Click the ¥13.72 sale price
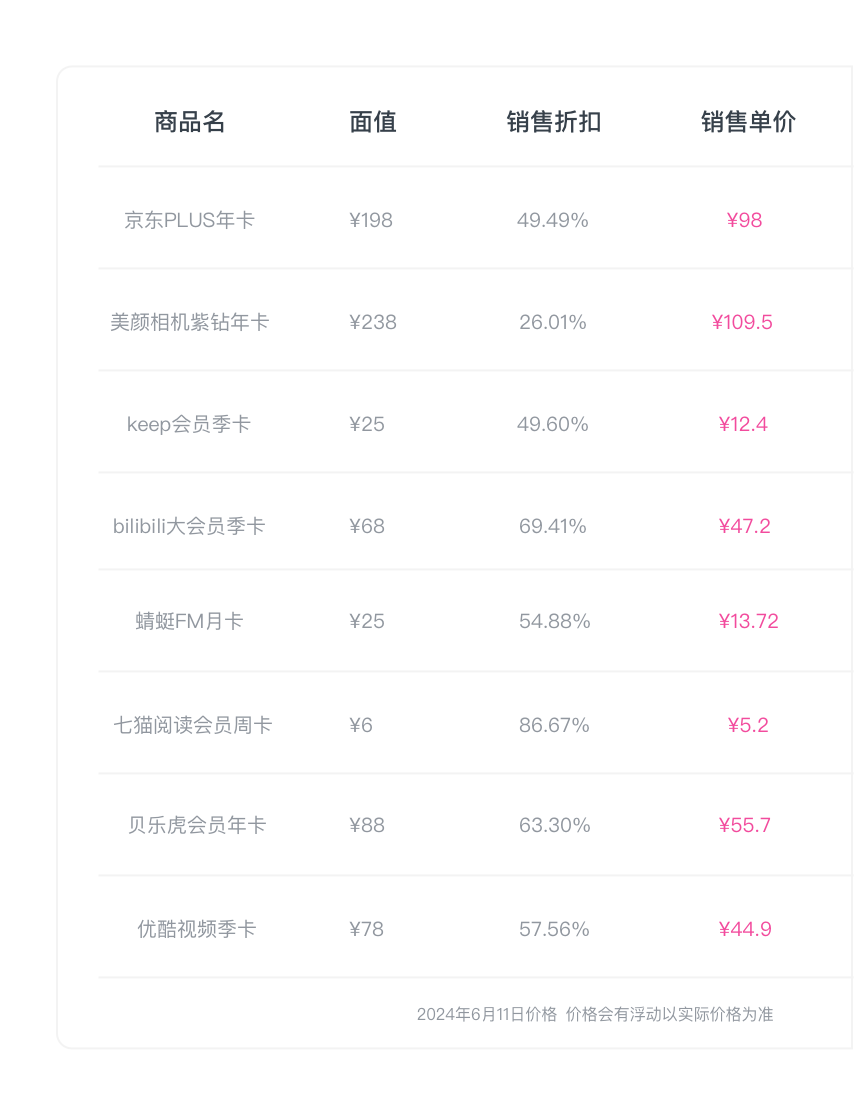 click(x=748, y=621)
